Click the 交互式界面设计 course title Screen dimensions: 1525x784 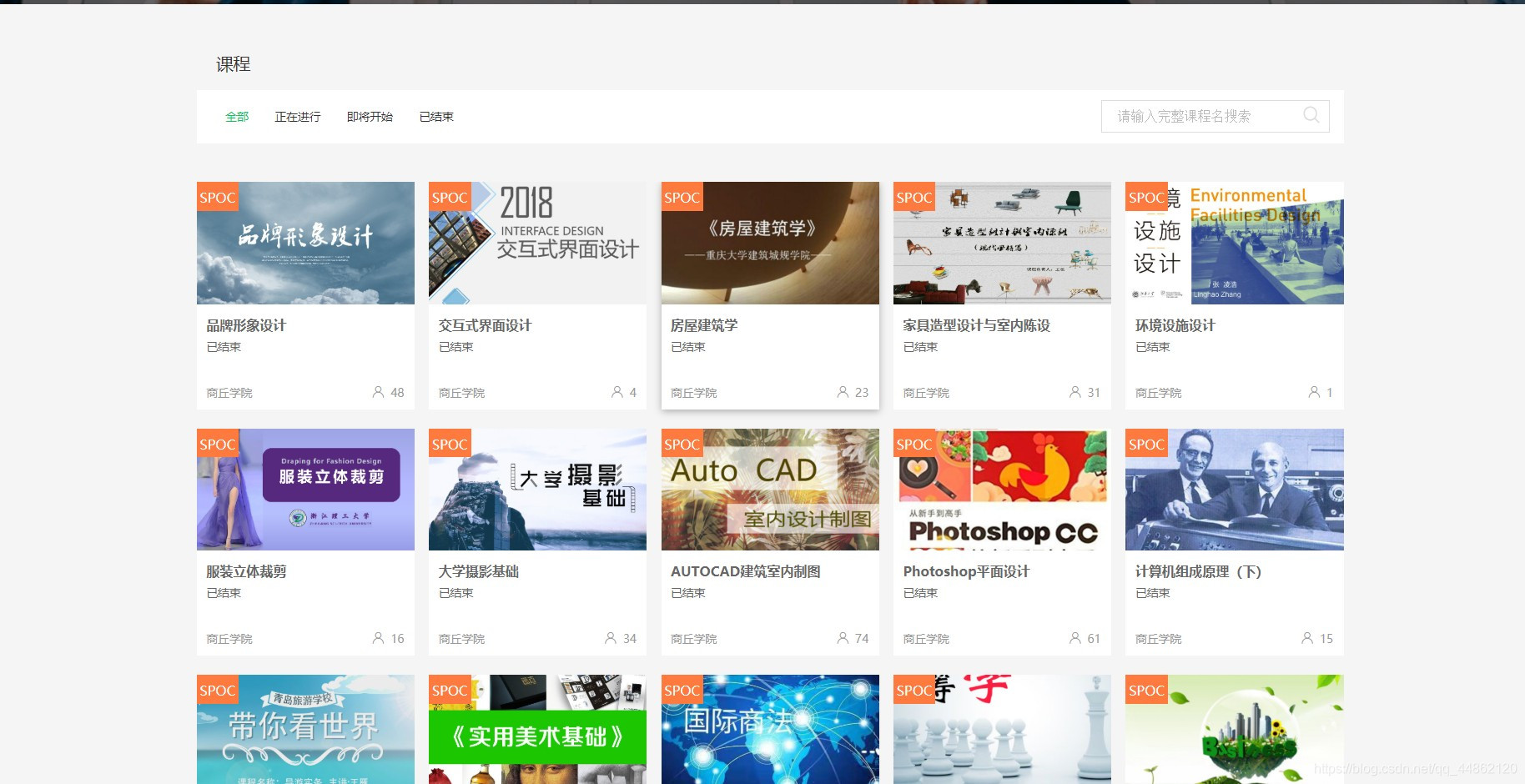[x=485, y=325]
